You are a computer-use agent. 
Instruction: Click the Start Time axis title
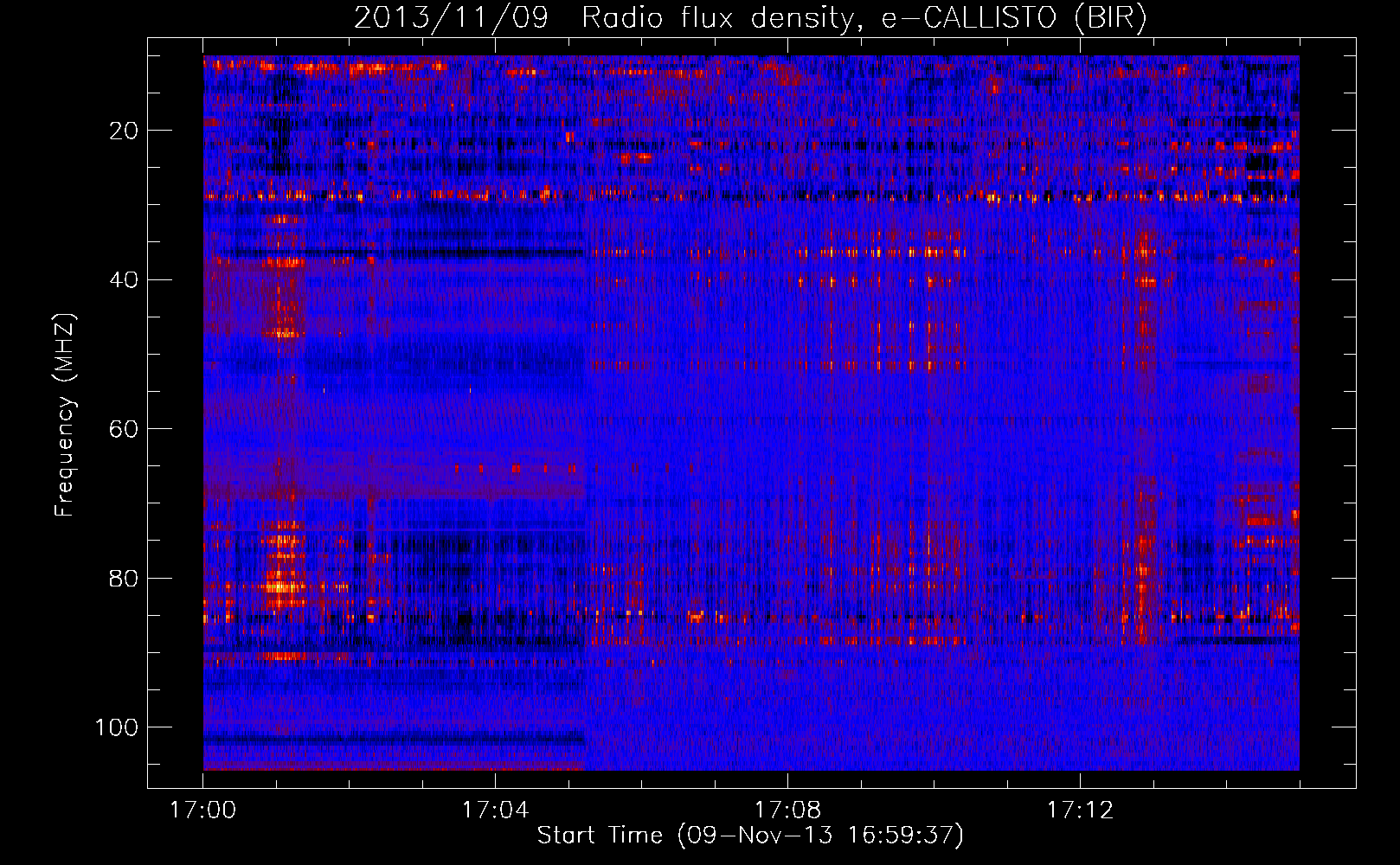pos(750,836)
